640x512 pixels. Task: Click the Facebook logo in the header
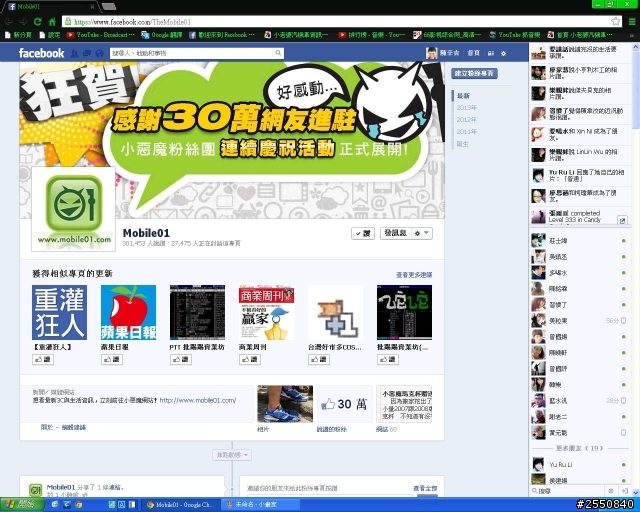tap(41, 53)
